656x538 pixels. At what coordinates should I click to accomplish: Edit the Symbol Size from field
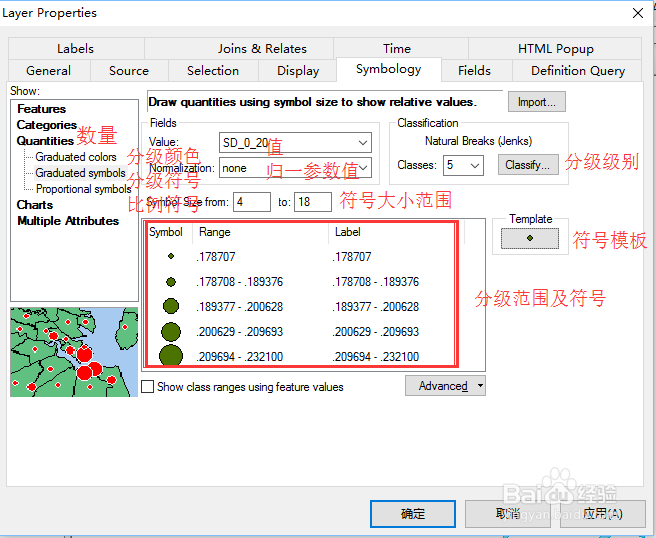252,202
